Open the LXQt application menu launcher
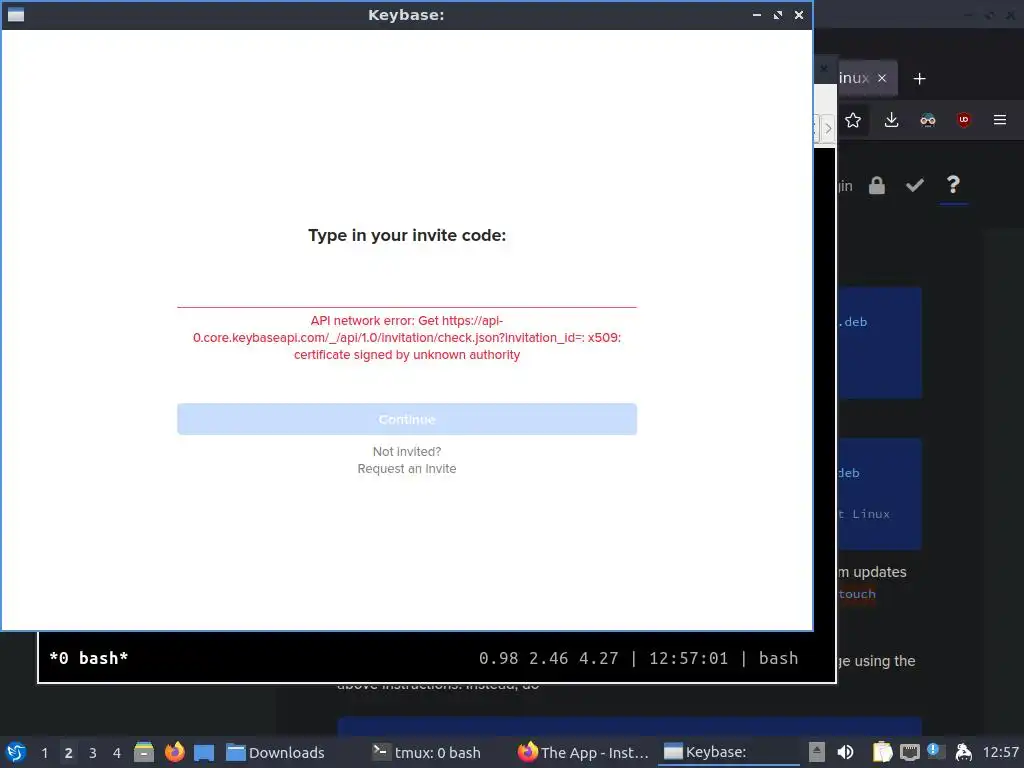Image resolution: width=1024 pixels, height=768 pixels. [16, 752]
